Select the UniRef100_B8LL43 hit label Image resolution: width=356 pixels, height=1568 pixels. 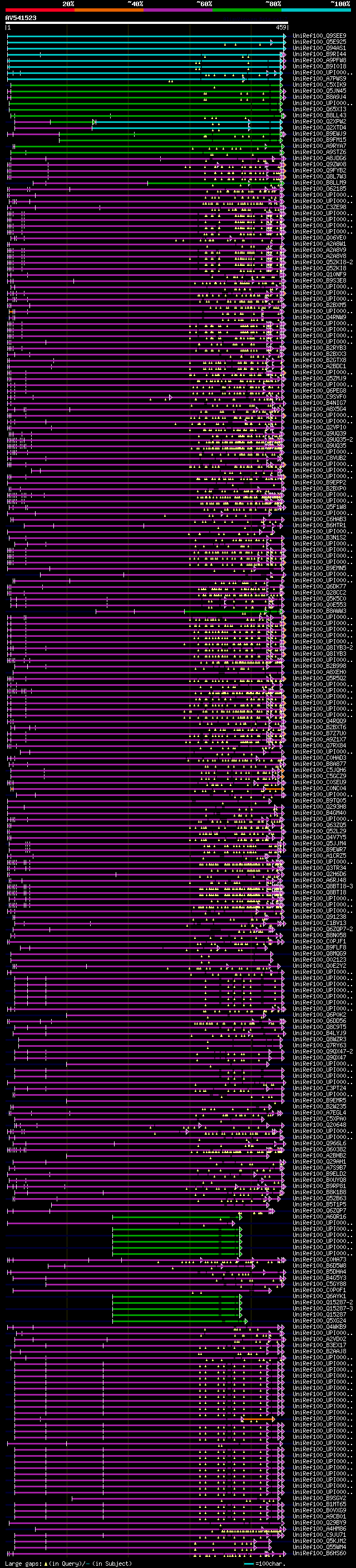coord(319,116)
